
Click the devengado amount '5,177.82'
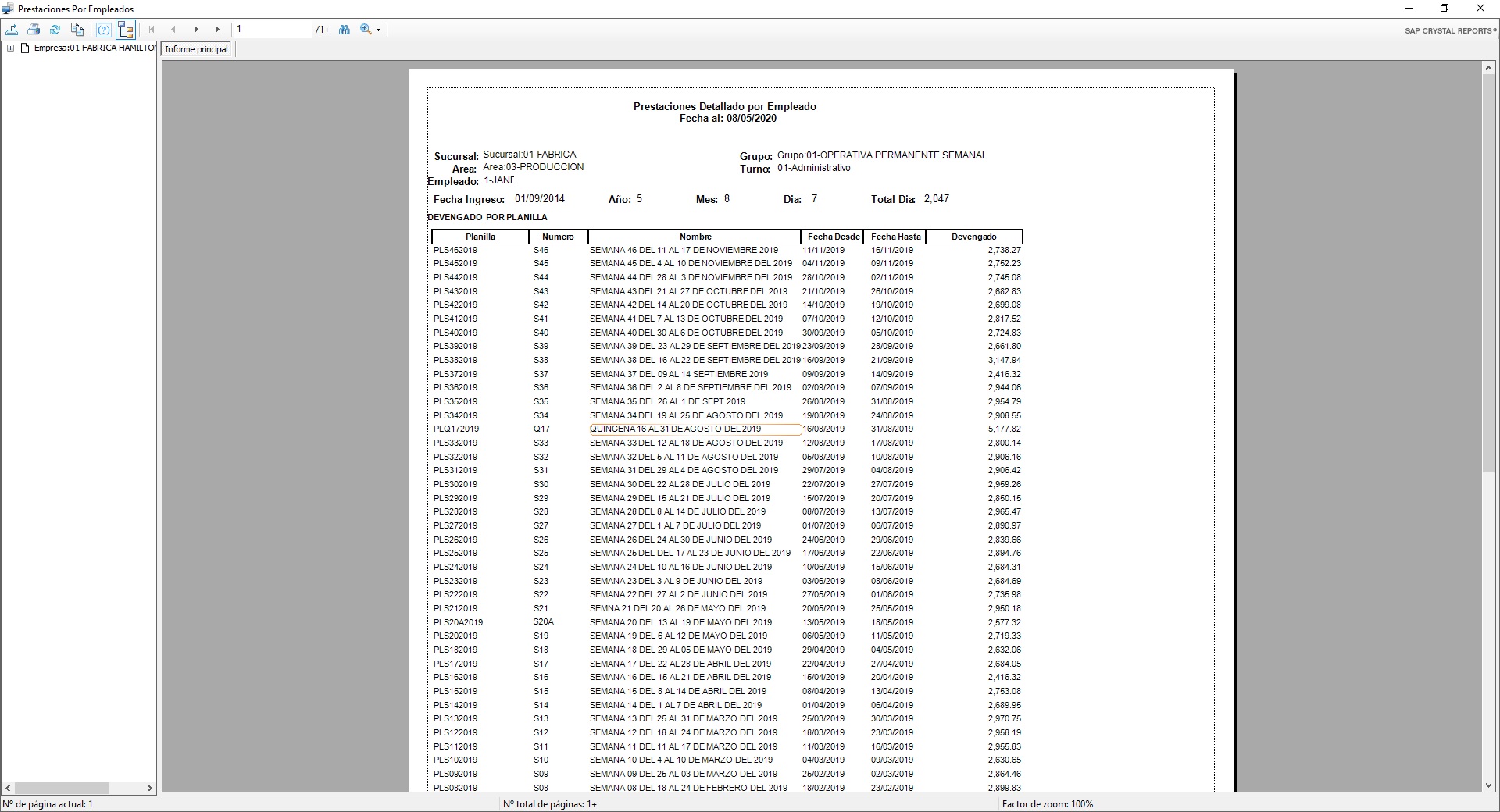click(1004, 429)
